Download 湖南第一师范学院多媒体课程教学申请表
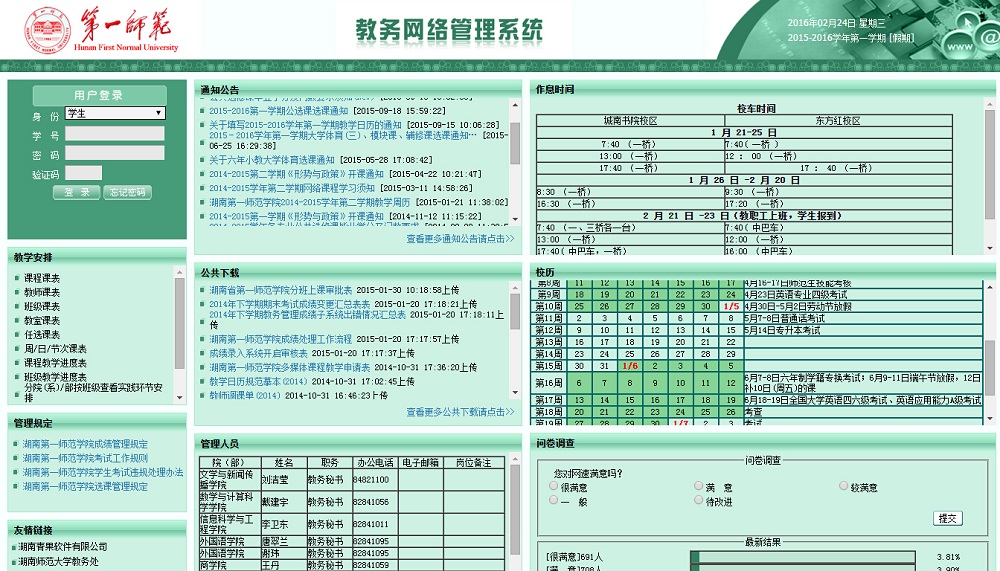This screenshot has width=1000, height=571. 290,367
